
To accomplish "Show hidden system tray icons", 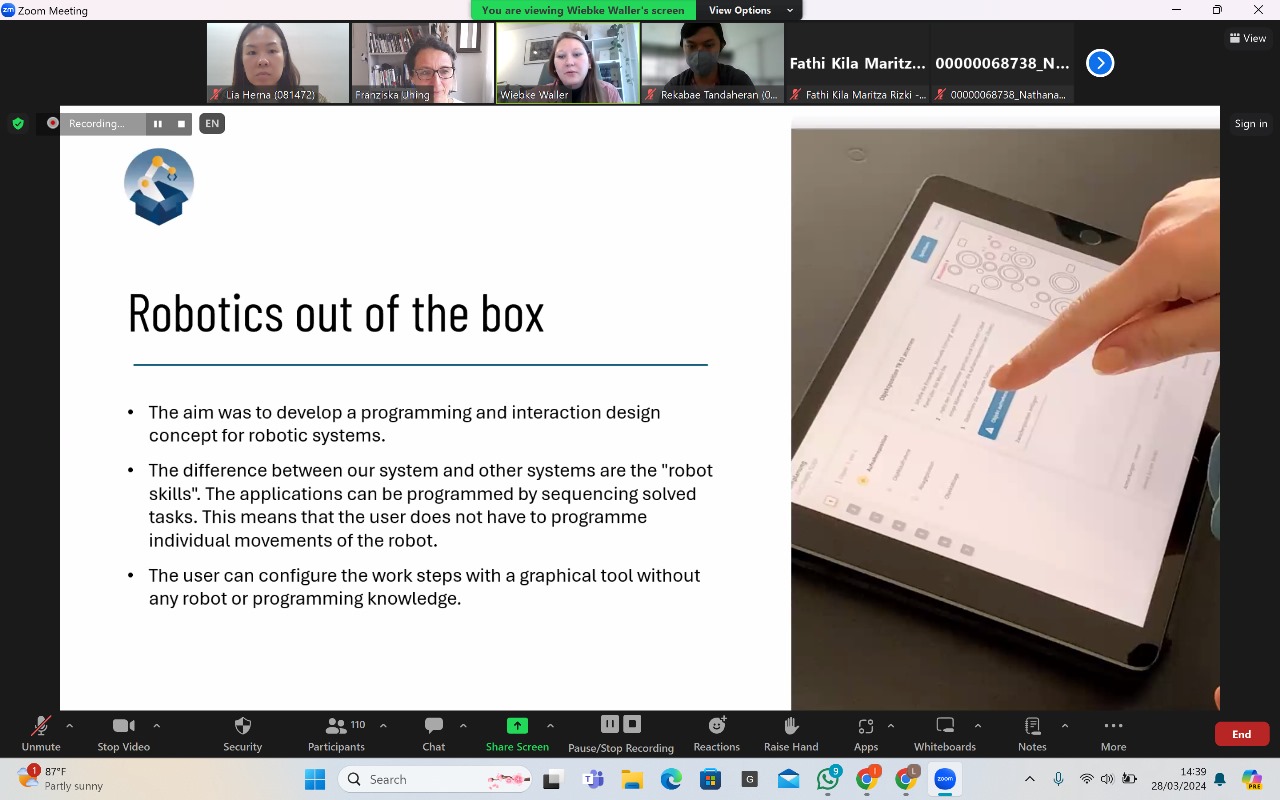I will 1030,779.
